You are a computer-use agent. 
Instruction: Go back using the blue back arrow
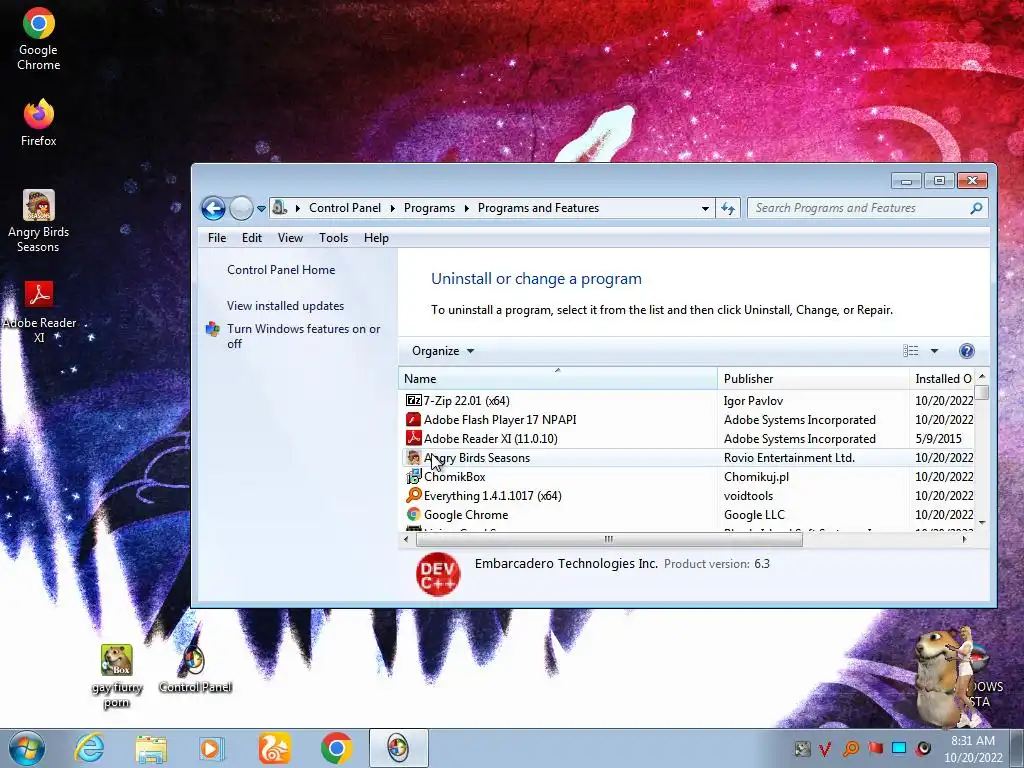pyautogui.click(x=213, y=208)
